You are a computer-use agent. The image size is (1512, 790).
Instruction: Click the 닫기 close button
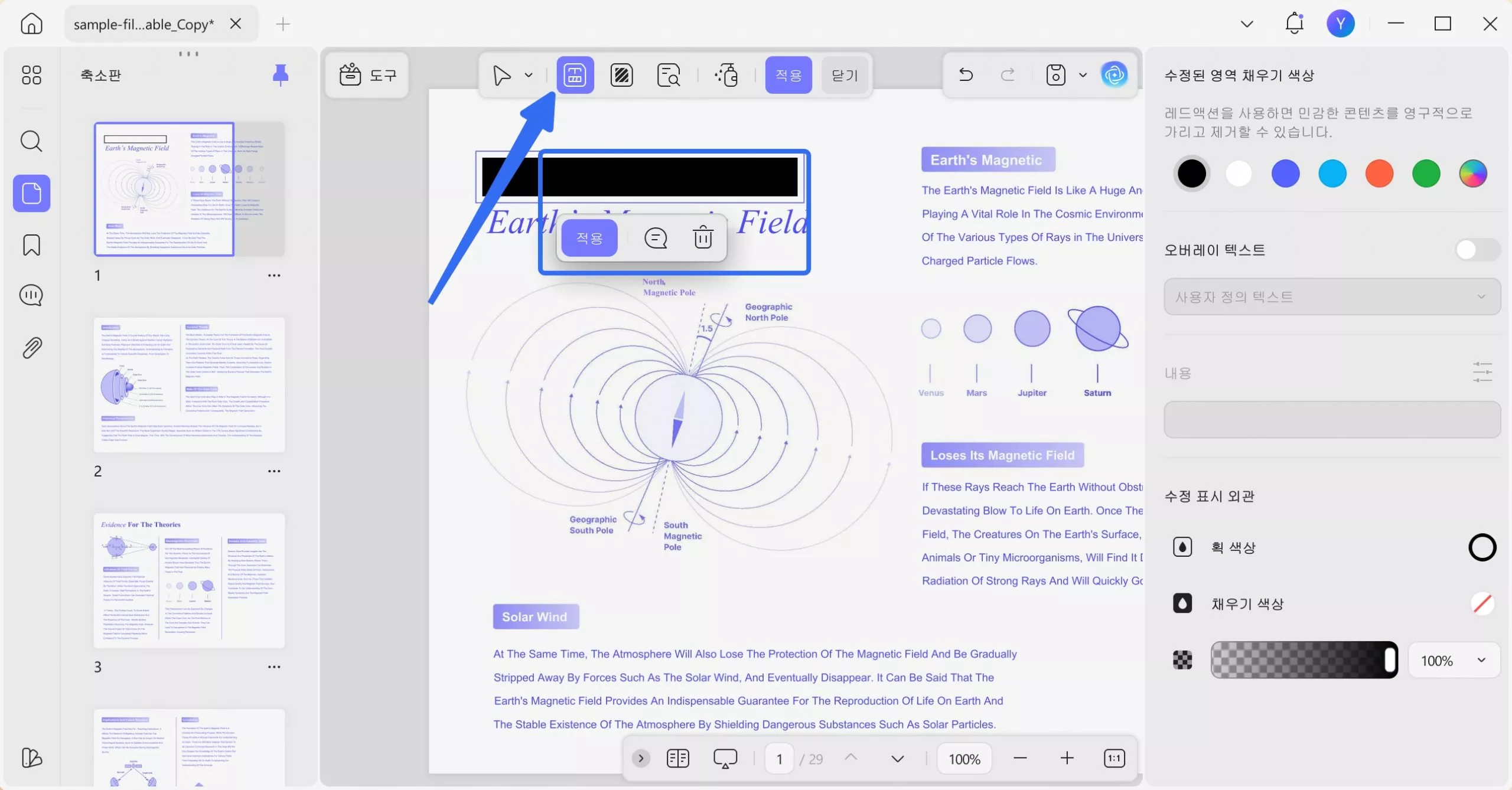(845, 75)
